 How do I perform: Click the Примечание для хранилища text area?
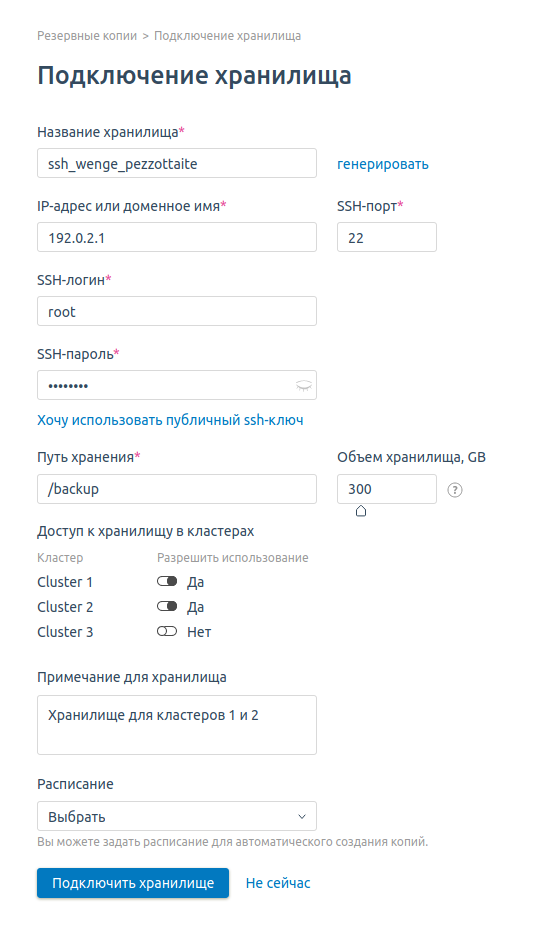coord(177,725)
